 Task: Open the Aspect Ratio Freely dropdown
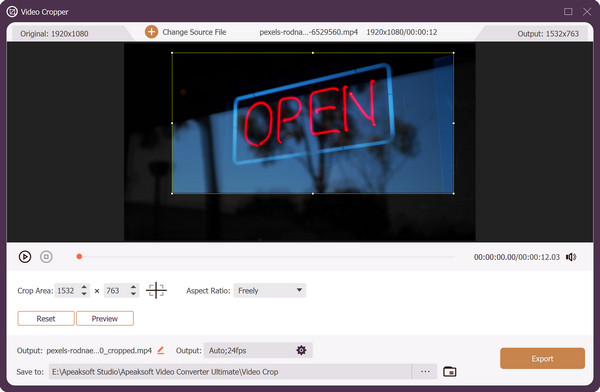click(270, 291)
